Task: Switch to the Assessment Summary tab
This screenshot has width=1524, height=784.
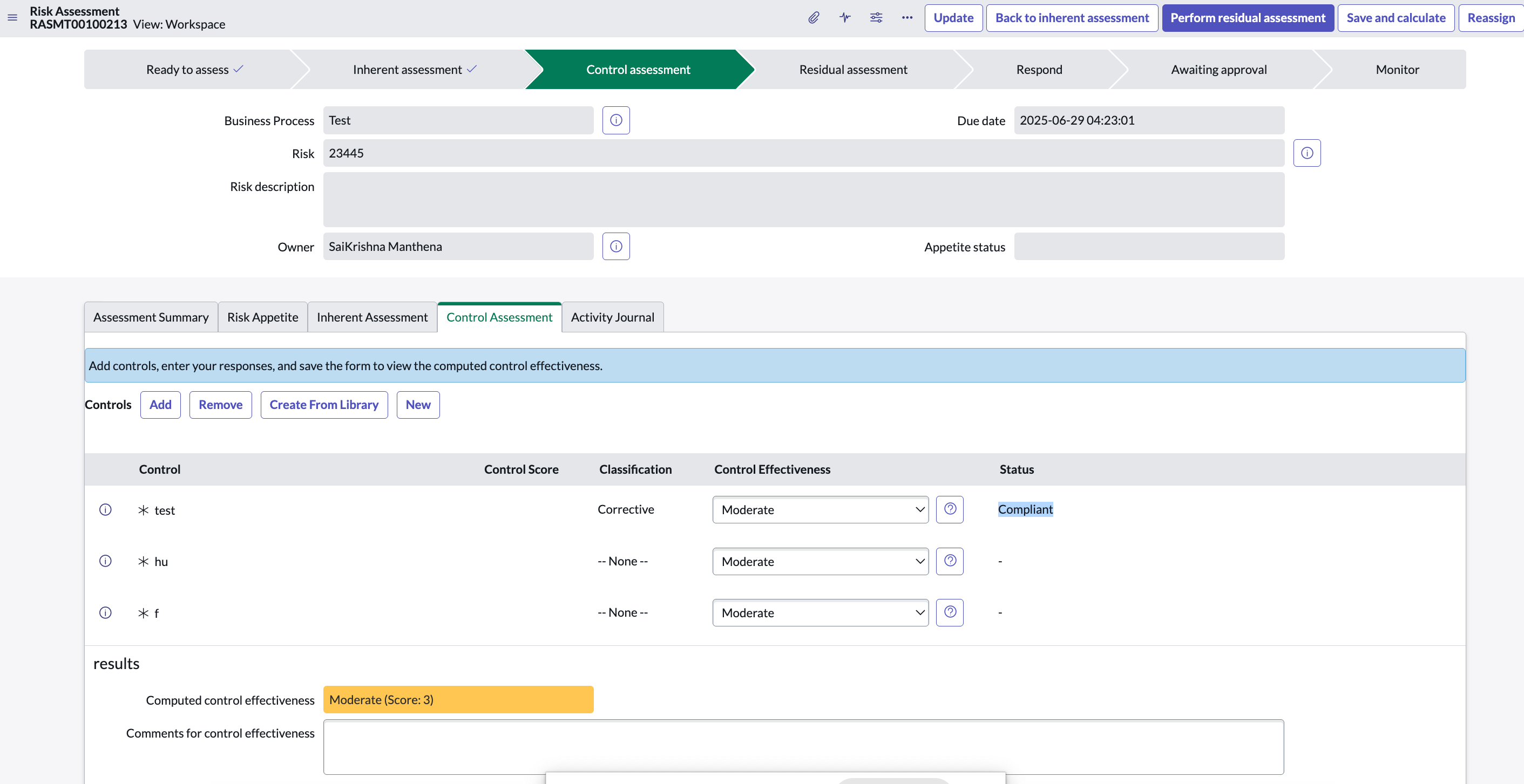Action: coord(151,317)
